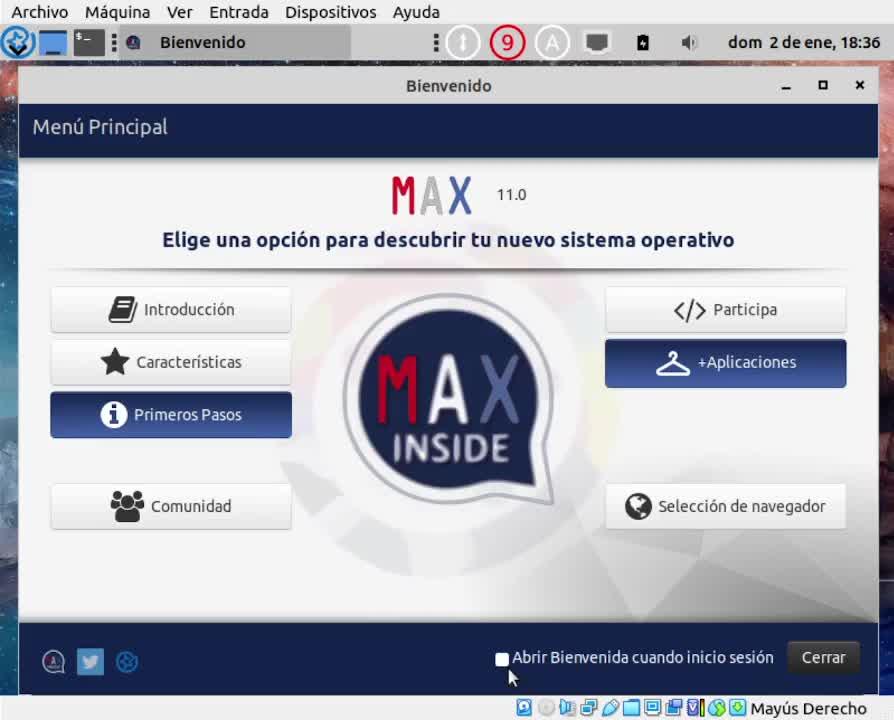Open the clock showing dom 2 de ene, 18:36

tap(804, 43)
